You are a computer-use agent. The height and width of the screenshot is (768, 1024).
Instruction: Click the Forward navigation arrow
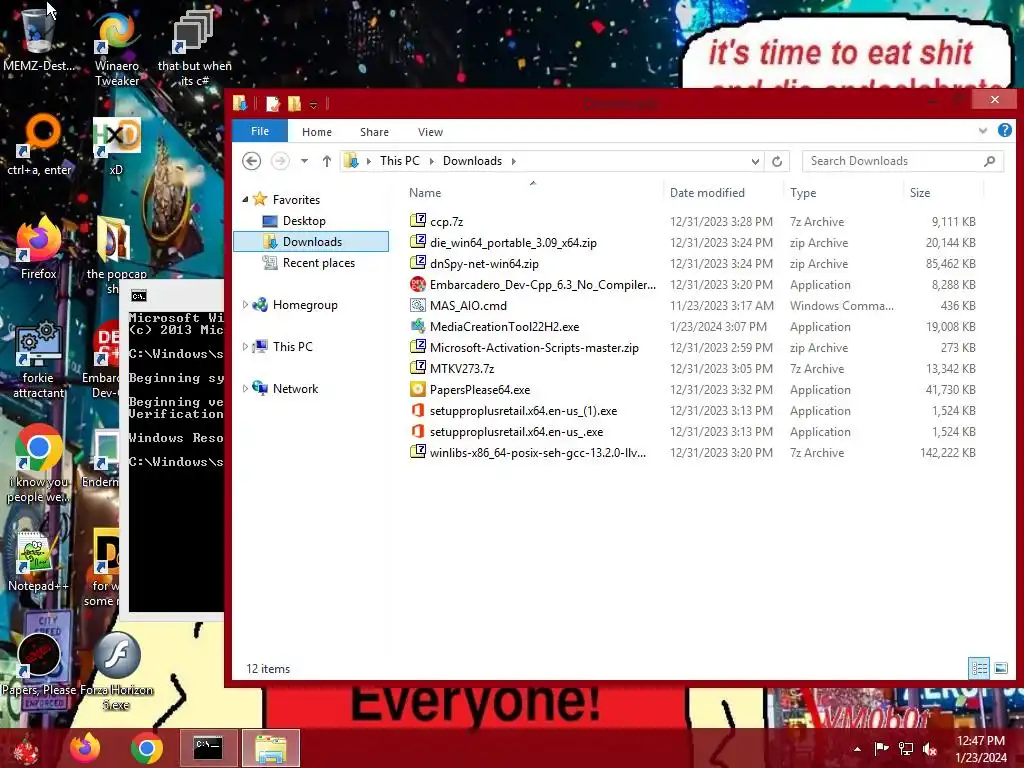pyautogui.click(x=280, y=161)
